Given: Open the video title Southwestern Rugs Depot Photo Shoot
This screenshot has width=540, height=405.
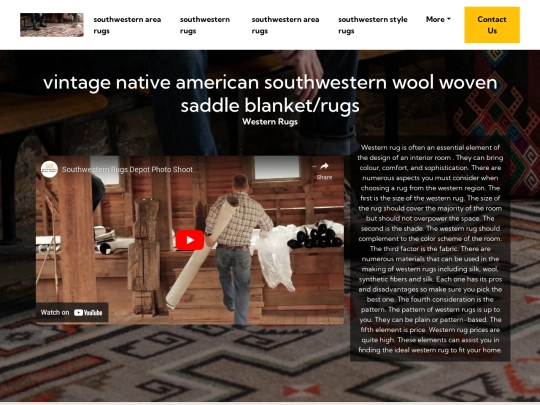Looking at the screenshot, I should (127, 169).
